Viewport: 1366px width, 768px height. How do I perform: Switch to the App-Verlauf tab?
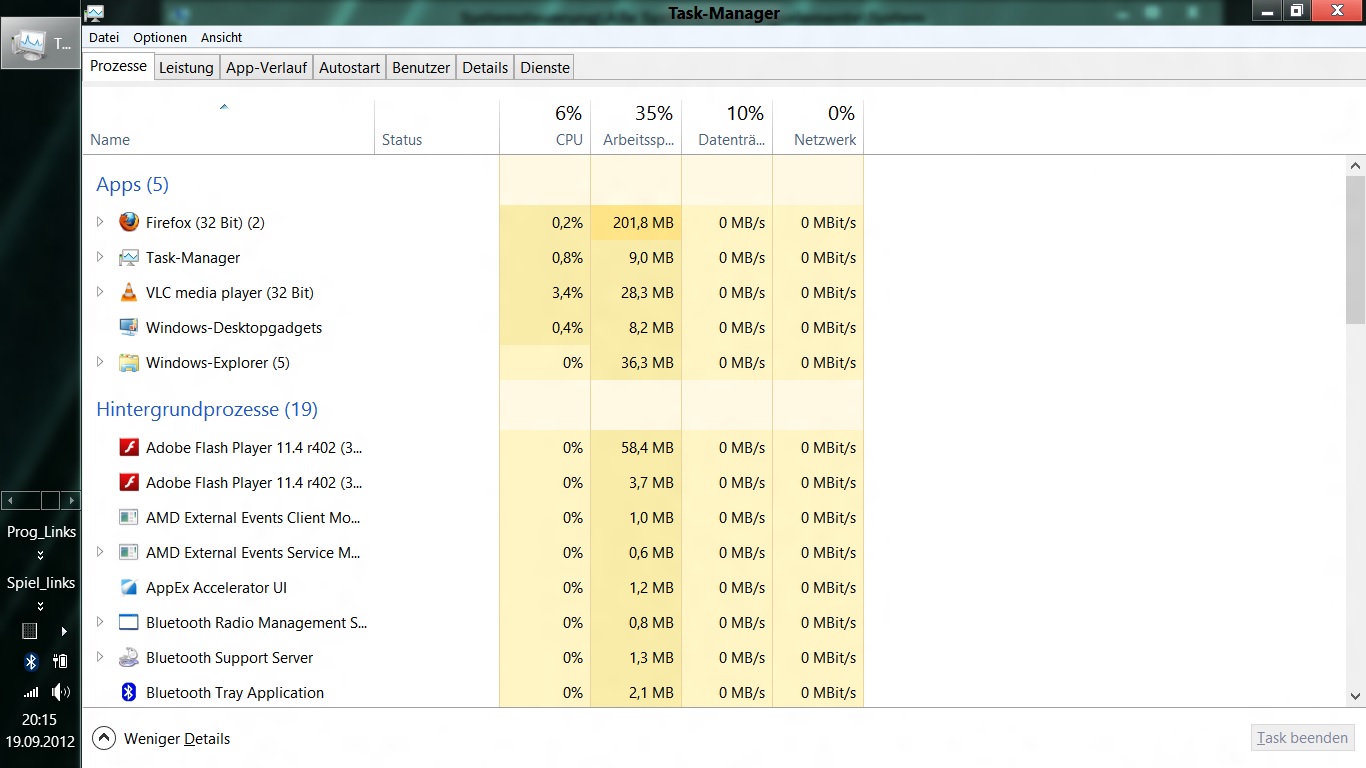[x=266, y=67]
